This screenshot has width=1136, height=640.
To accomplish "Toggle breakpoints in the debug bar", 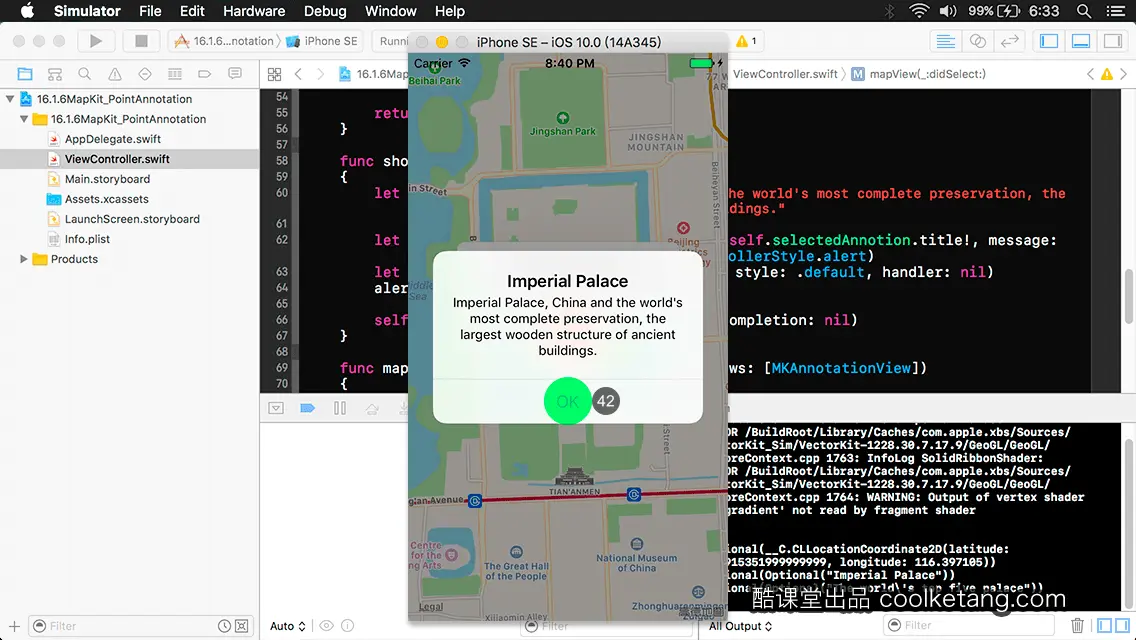I will 307,408.
